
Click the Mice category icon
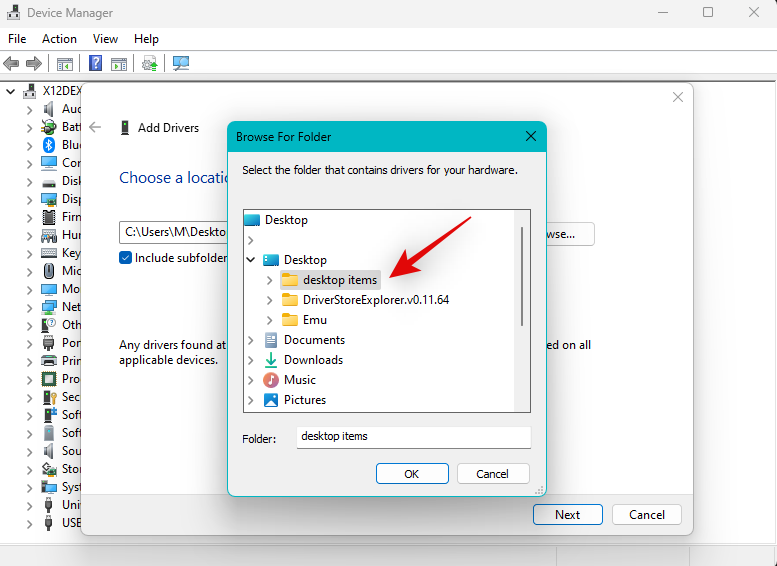(x=49, y=271)
